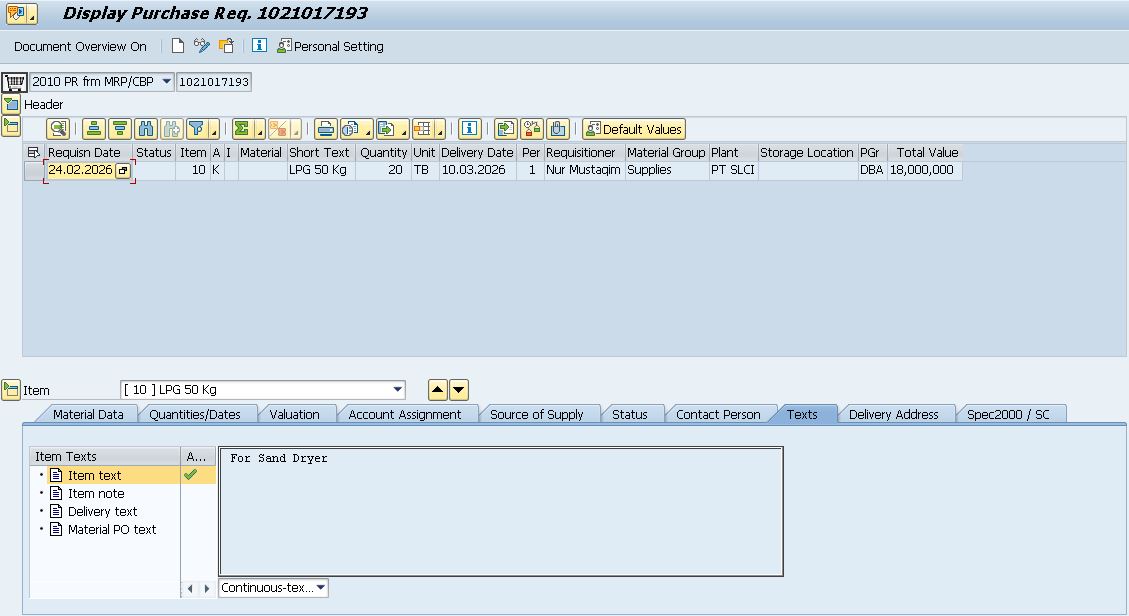
Task: Open the Other Purchase Requisition icon
Action: 227,46
